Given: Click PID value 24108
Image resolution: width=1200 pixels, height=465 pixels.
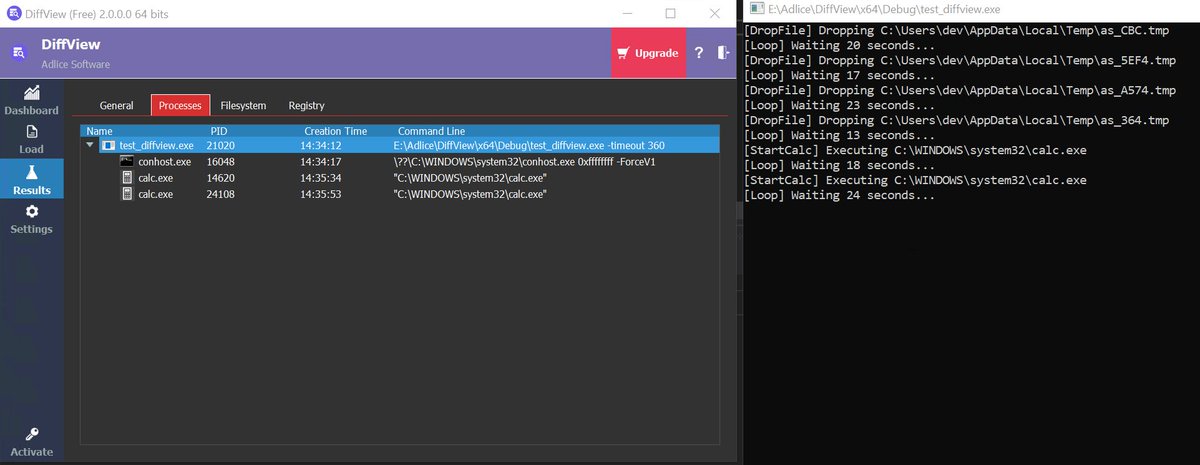Looking at the screenshot, I should (x=220, y=193).
